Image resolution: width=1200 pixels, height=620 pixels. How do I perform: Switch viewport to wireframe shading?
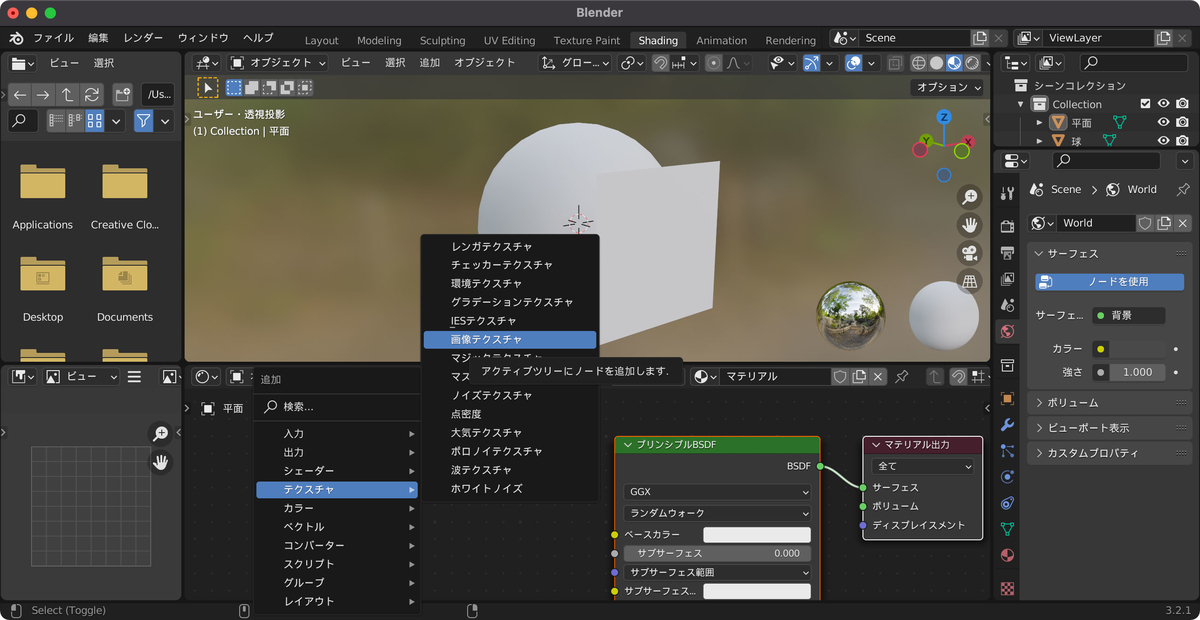[918, 62]
